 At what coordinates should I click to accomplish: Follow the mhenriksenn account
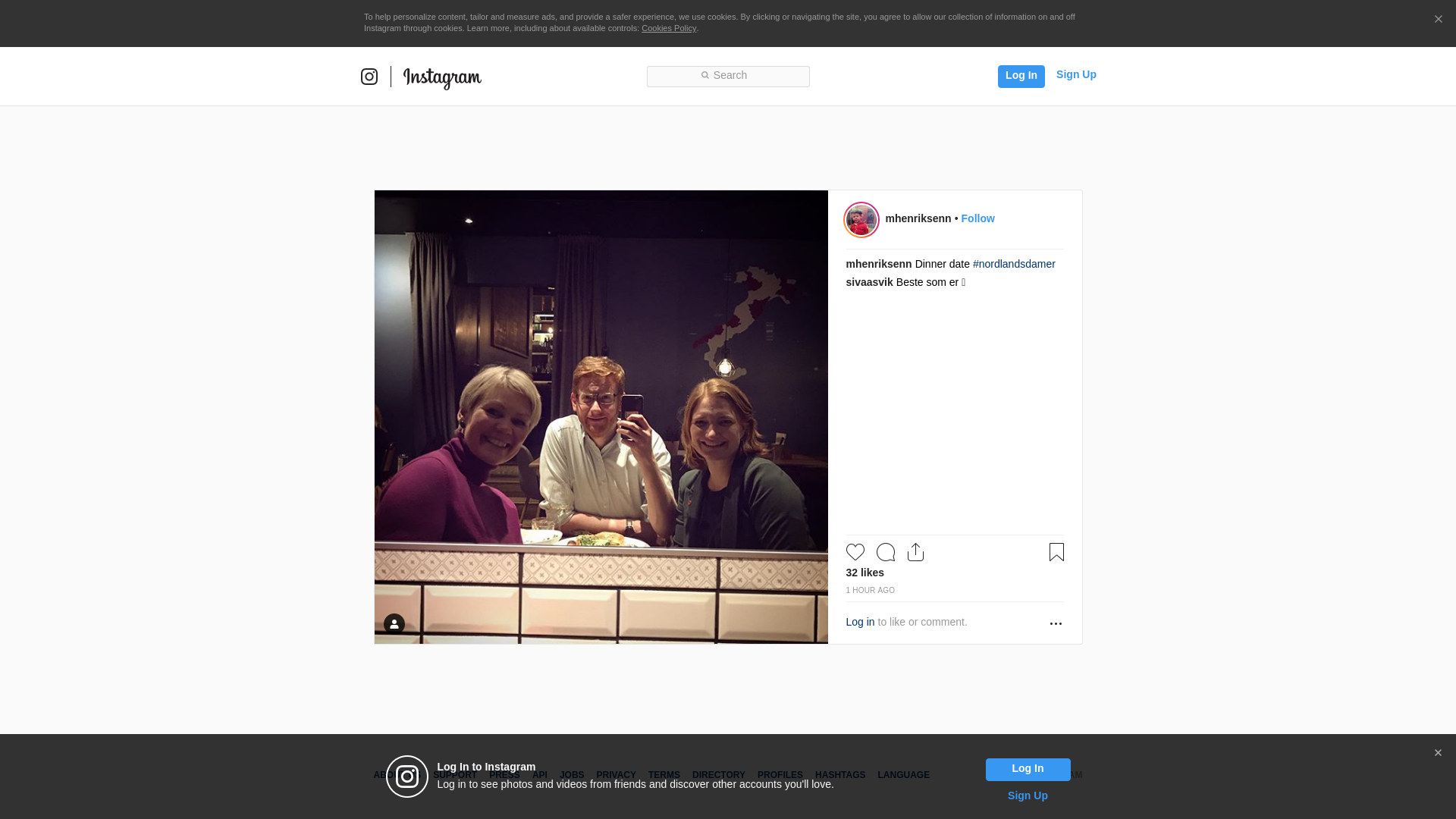point(977,218)
